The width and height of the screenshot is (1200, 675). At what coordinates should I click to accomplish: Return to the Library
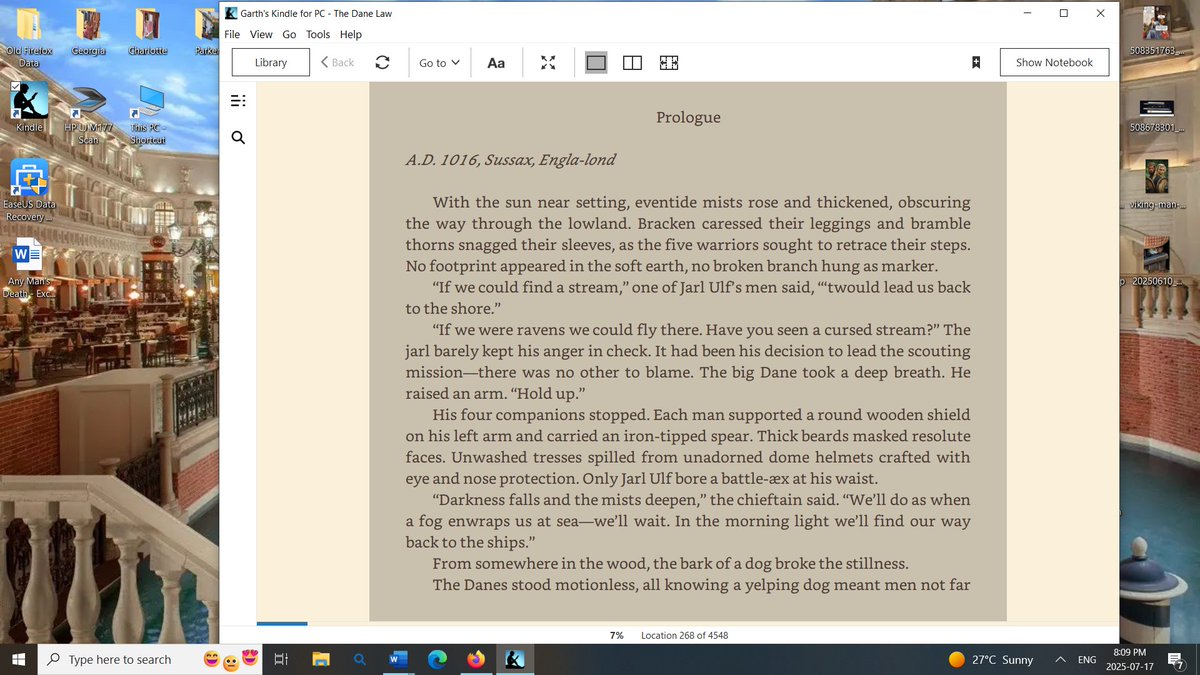click(271, 62)
